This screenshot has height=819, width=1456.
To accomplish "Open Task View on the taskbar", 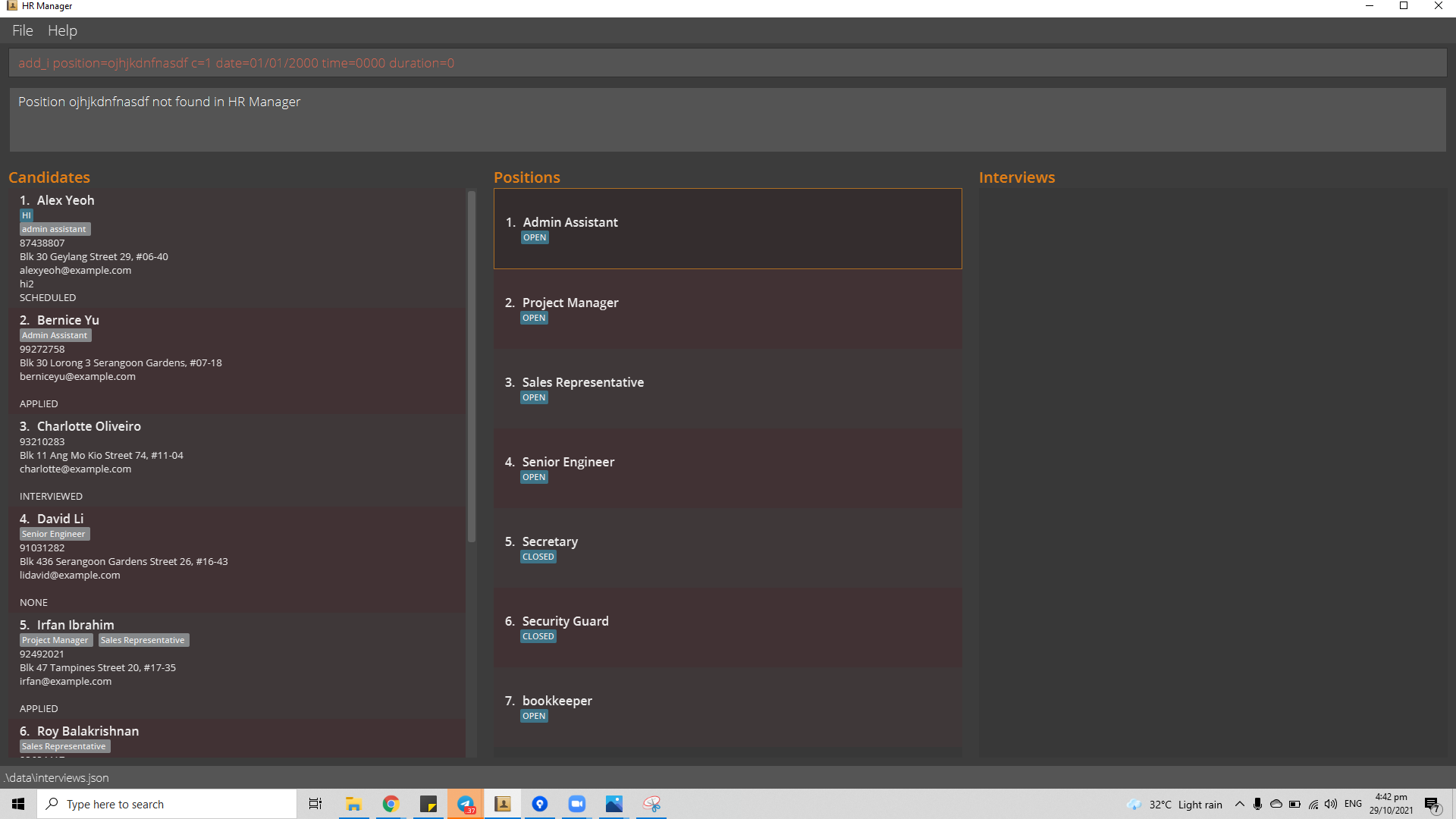I will coord(315,804).
